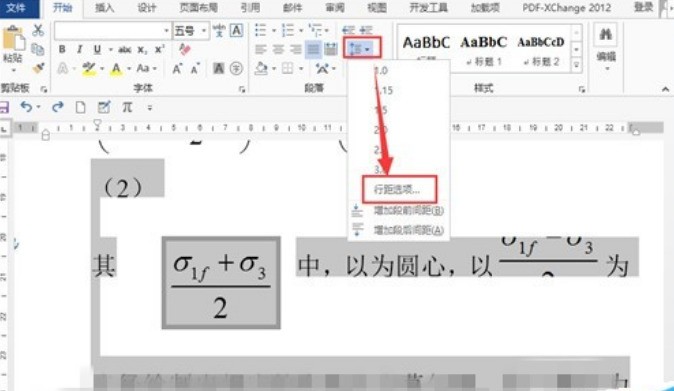Viewport: 674px width, 391px height.
Task: Toggle Italic formatting
Action: click(80, 49)
